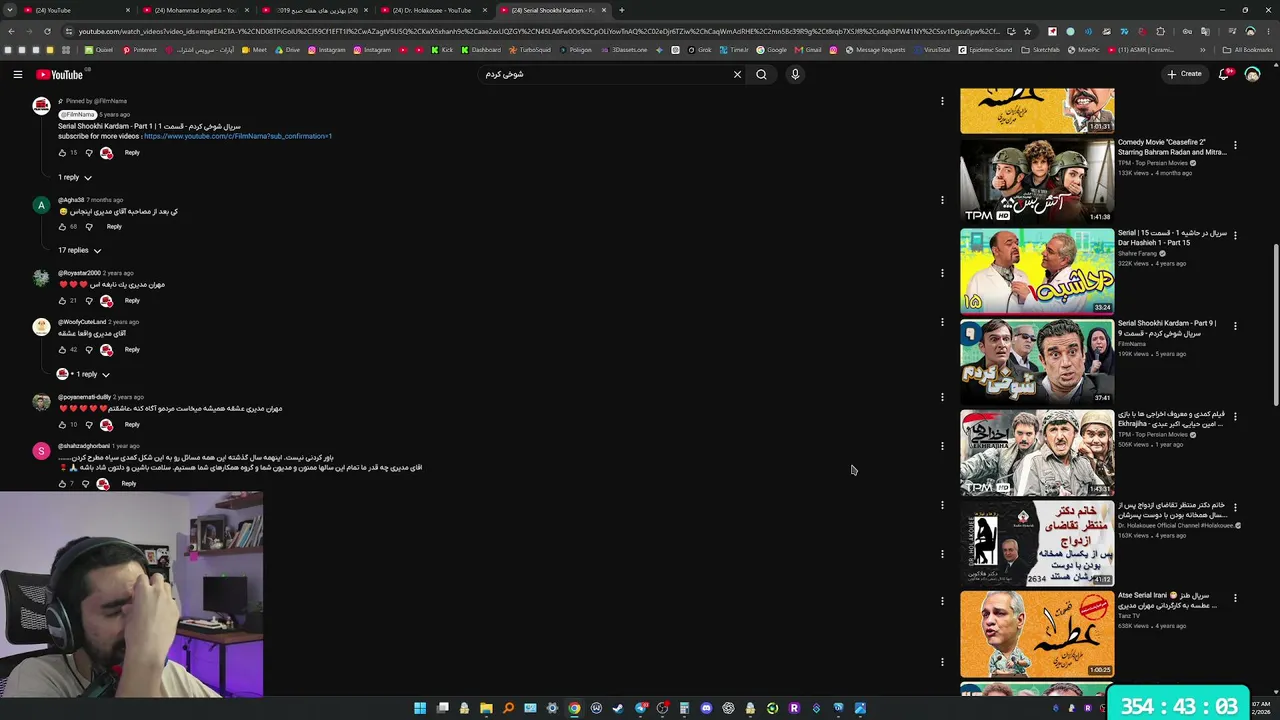Like the @WoolyCuteLand comment

(x=62, y=350)
